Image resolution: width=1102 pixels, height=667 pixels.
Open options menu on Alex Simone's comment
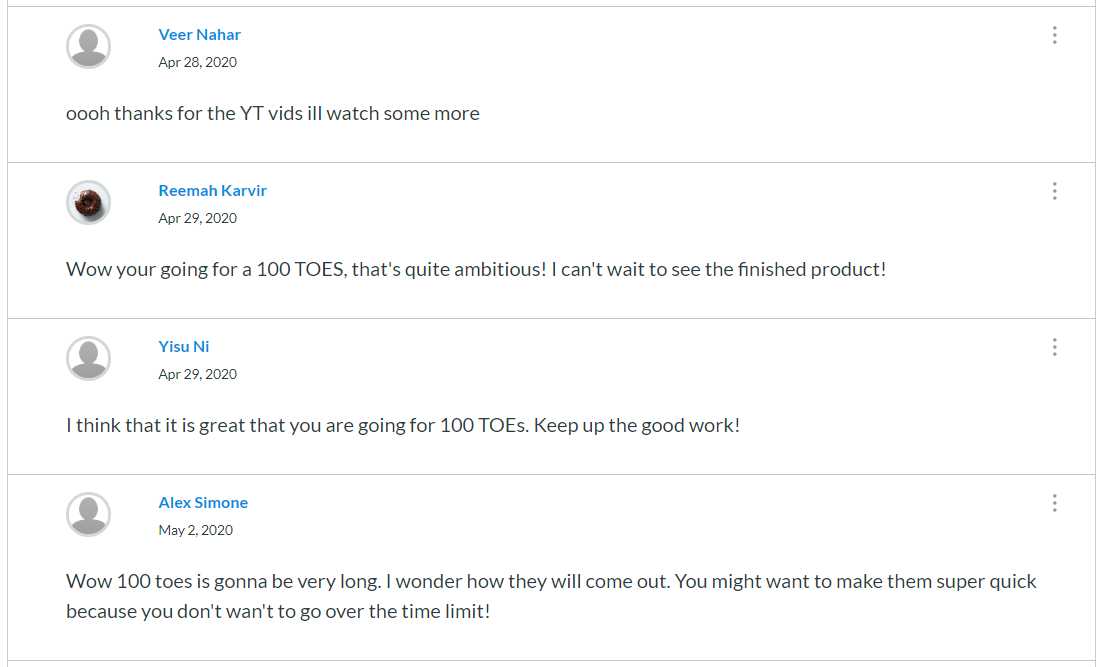[x=1054, y=503]
